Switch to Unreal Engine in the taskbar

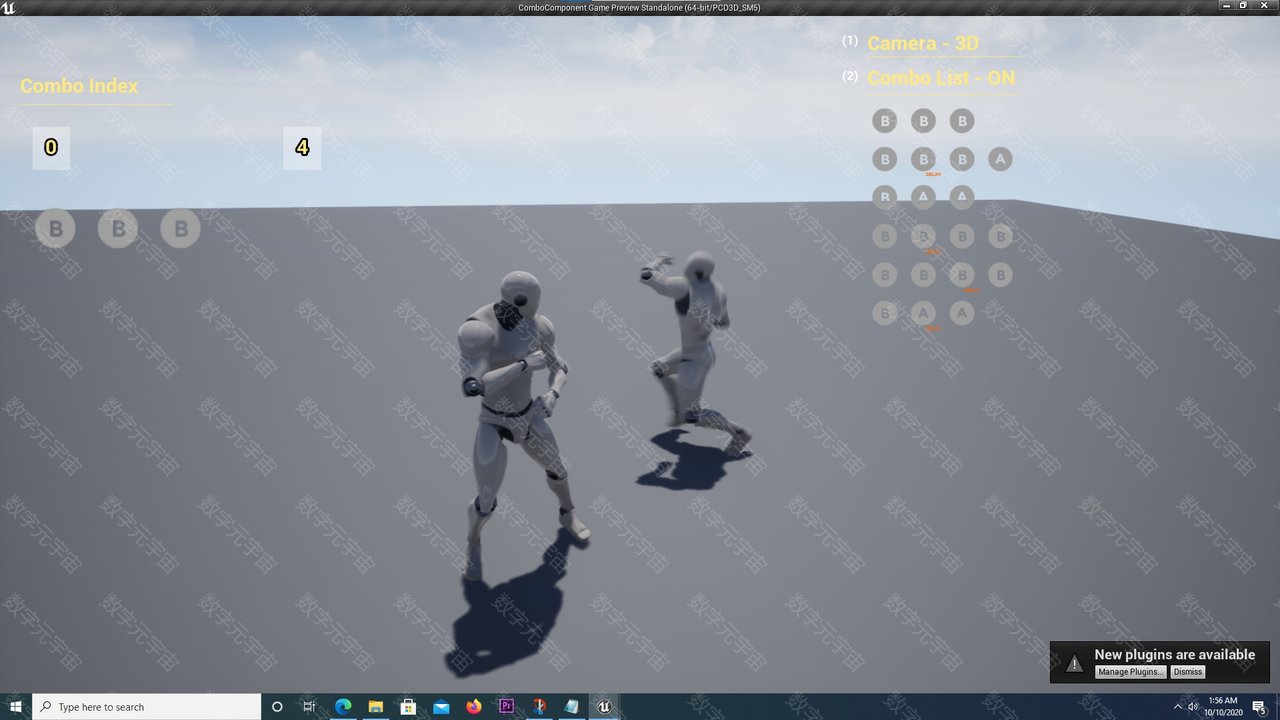(604, 706)
